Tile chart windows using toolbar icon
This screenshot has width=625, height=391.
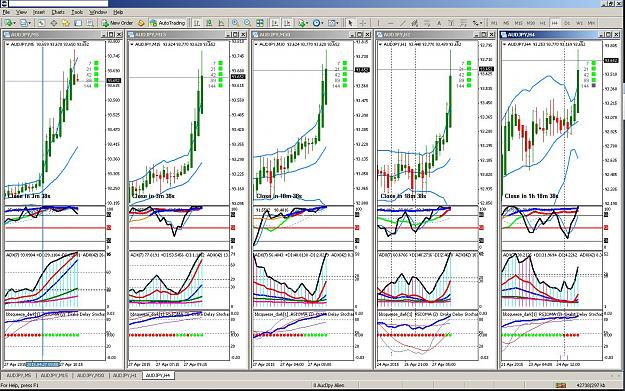pyautogui.click(x=259, y=23)
